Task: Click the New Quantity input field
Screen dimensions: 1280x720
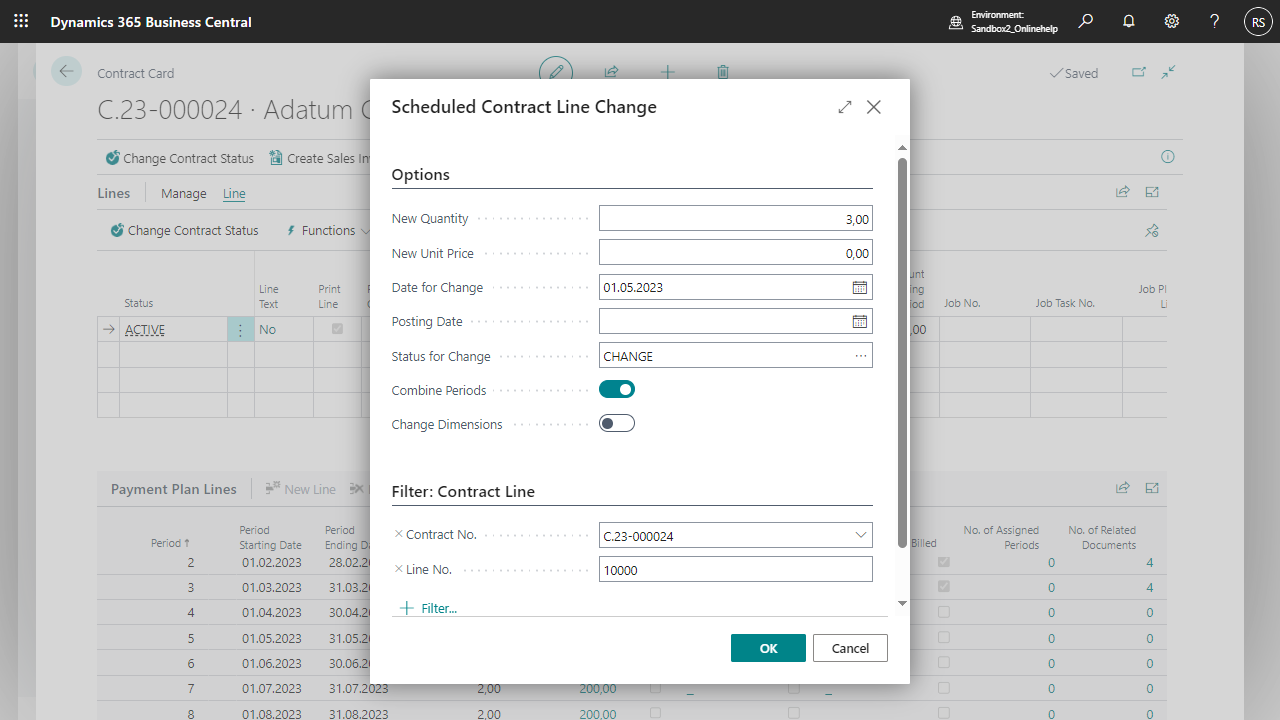Action: (x=735, y=219)
